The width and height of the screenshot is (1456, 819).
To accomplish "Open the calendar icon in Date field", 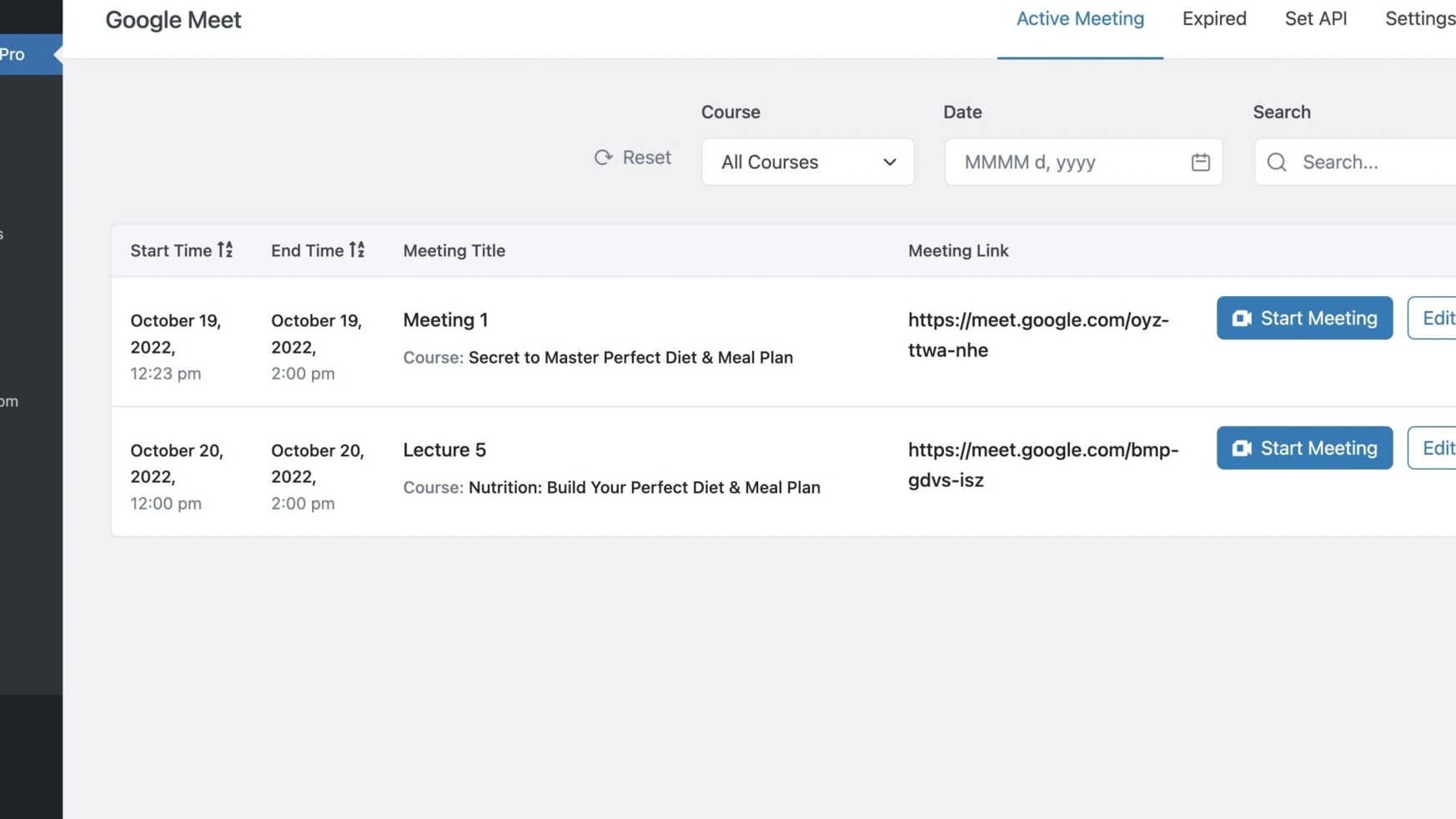I will (x=1200, y=162).
